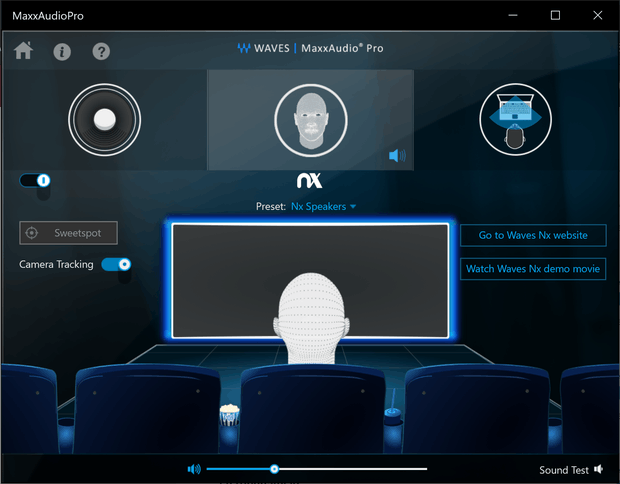Mute via the volume icon by the slider
Image resolution: width=620 pixels, height=484 pixels.
coord(194,469)
